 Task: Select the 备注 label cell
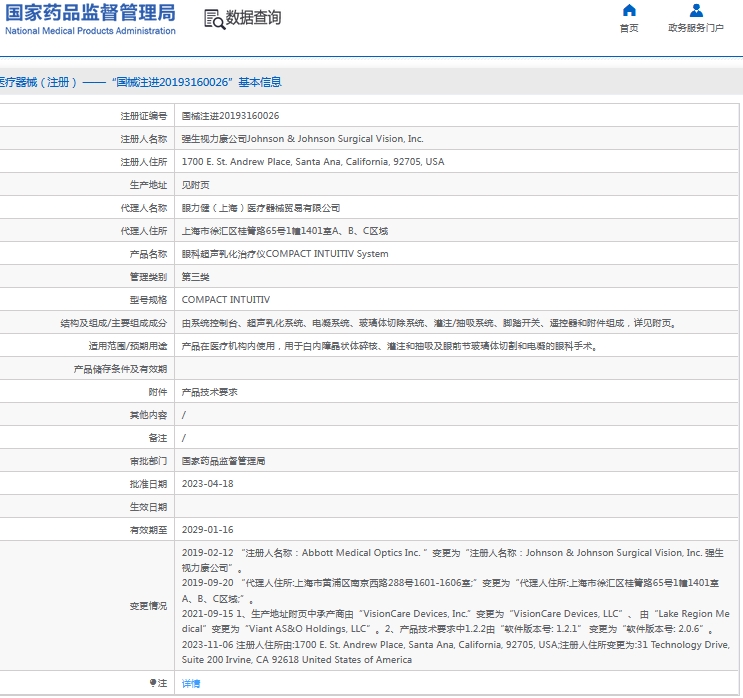point(158,438)
